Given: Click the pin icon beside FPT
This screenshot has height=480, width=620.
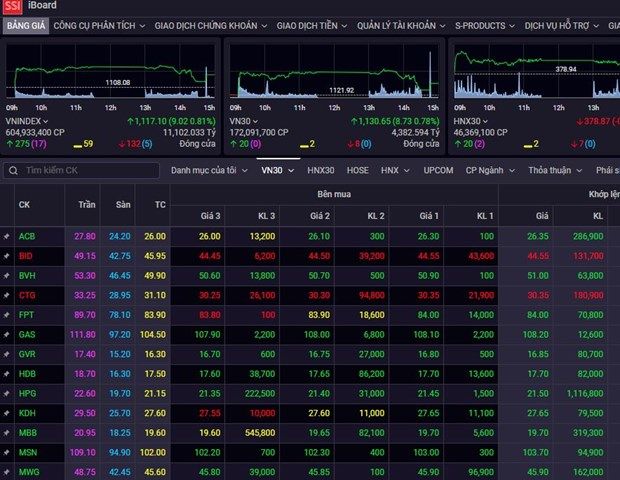Looking at the screenshot, I should click(7, 314).
